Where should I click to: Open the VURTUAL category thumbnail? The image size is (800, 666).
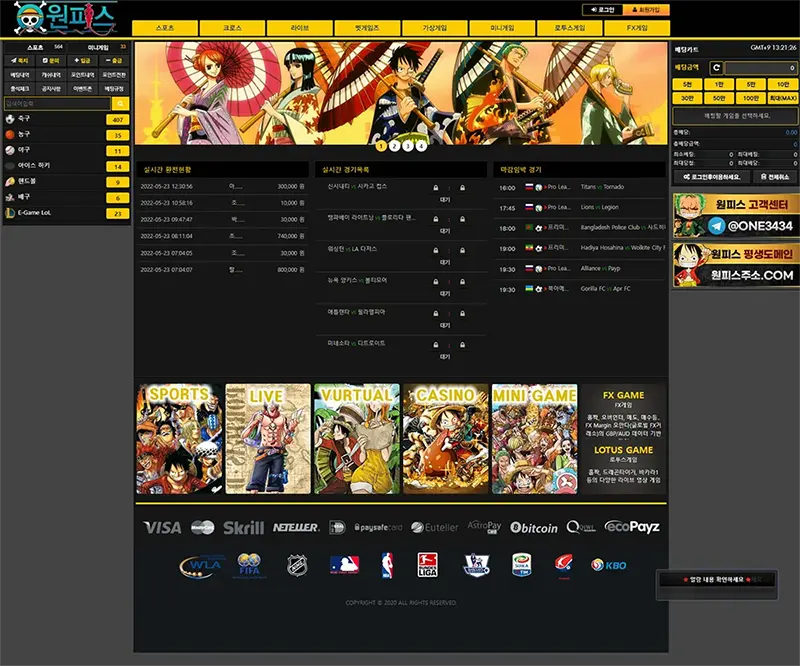357,439
